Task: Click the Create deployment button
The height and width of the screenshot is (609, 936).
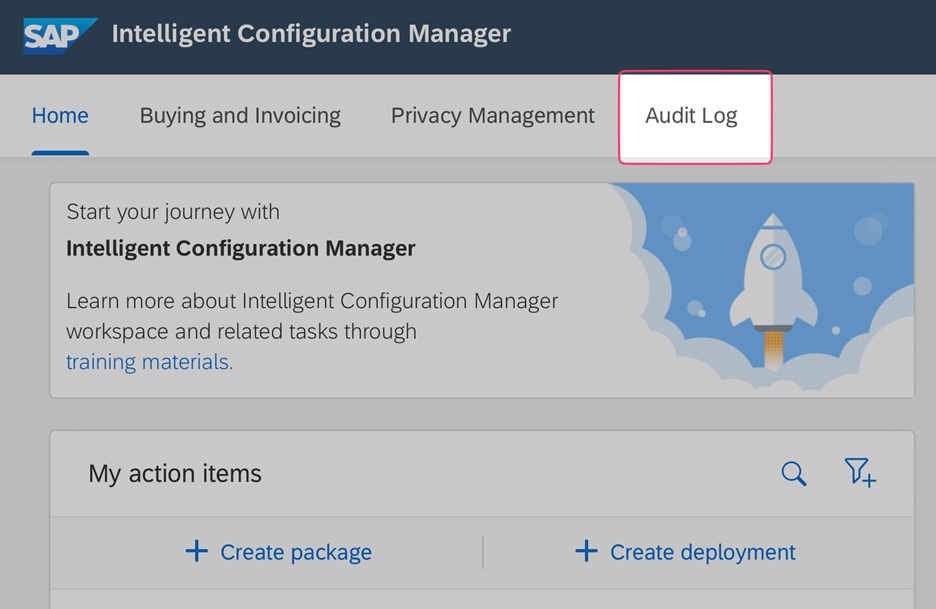Action: coord(685,552)
